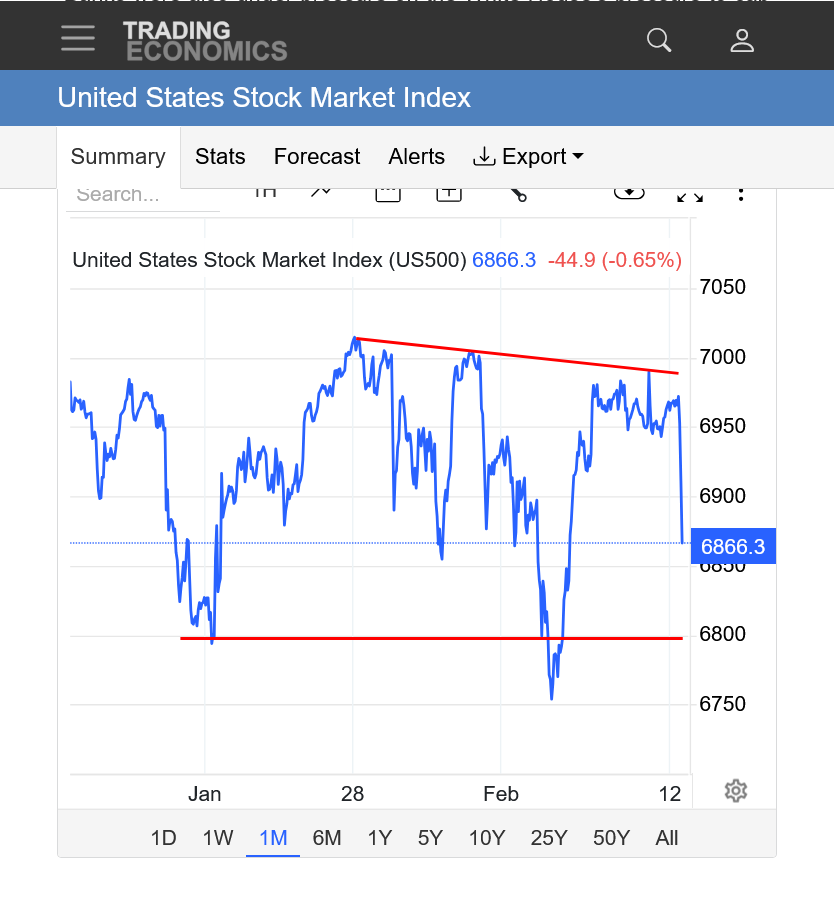Click the calendar date range icon
The image size is (834, 901).
[387, 193]
